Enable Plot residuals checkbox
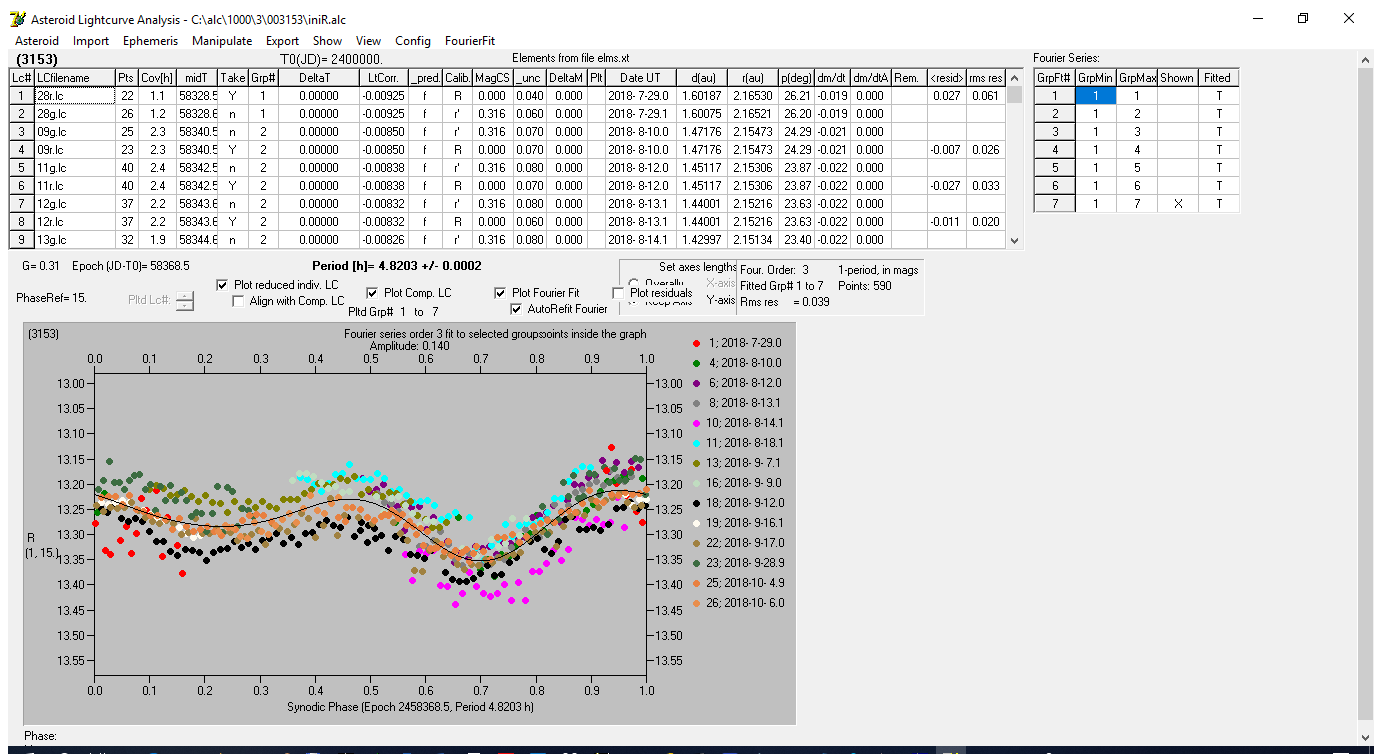This screenshot has height=754, width=1382. pos(618,293)
